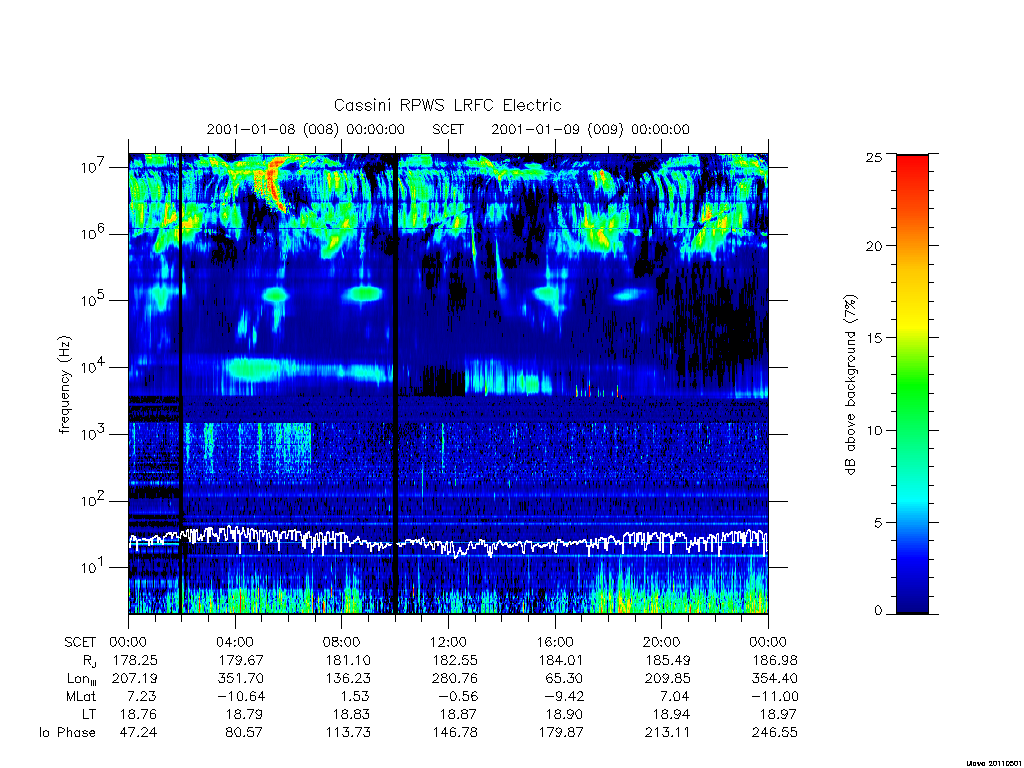Click the 'frequency (Hz)' axis label
Viewport: 1024px width, 768px height.
(64, 385)
